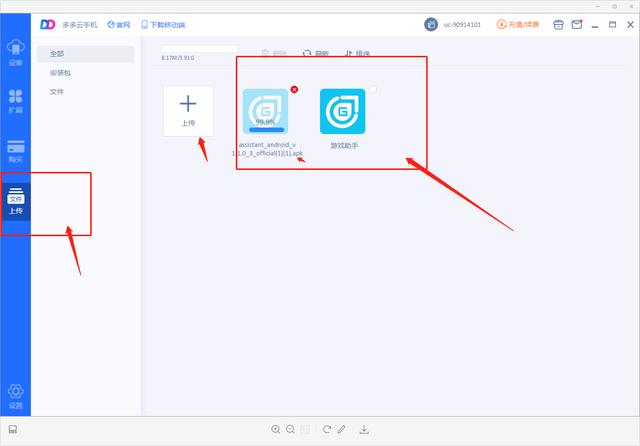Click the user avatar icon
640x446 pixels.
click(431, 24)
